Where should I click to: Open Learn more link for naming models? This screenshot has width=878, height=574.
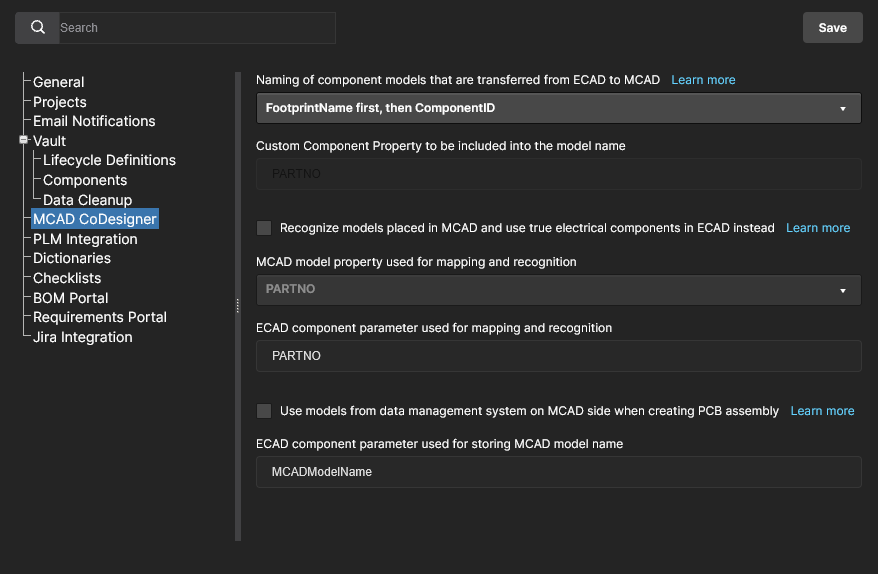tap(703, 80)
